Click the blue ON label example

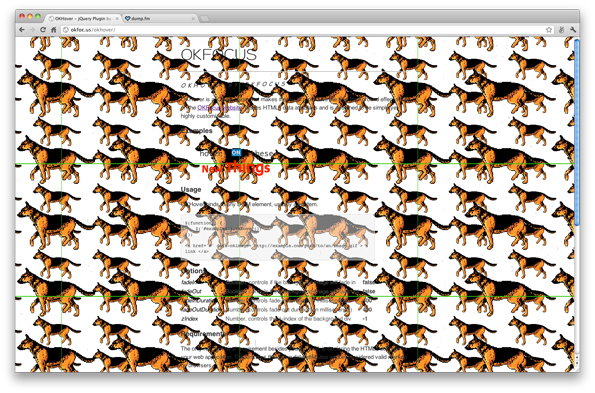[x=236, y=152]
